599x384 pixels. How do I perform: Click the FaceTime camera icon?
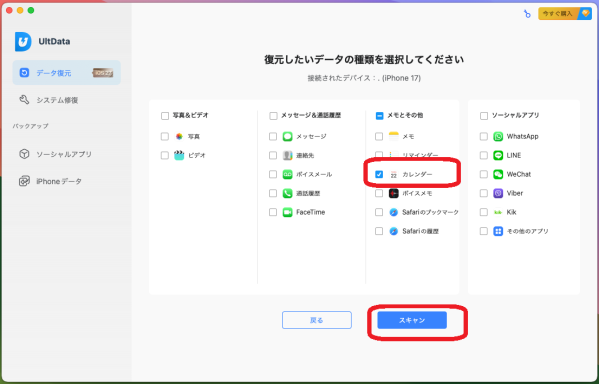tap(287, 212)
